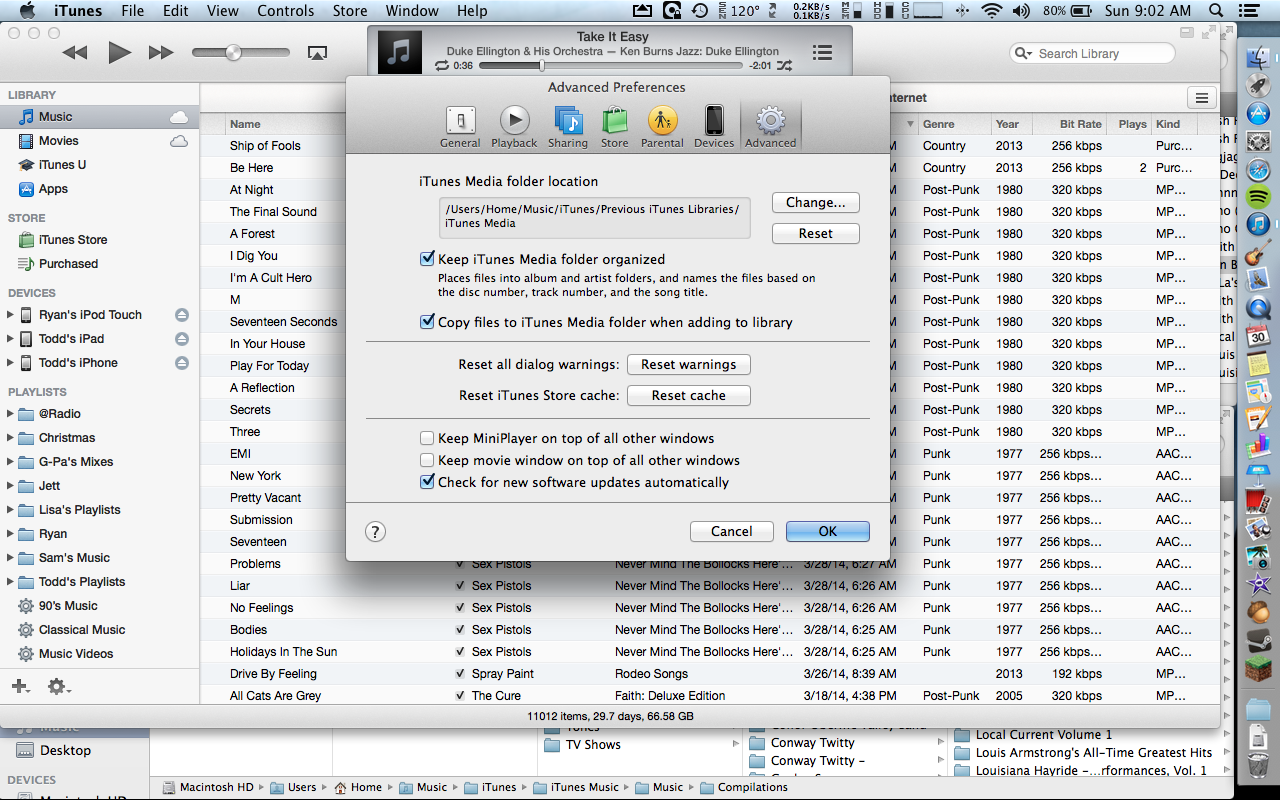The image size is (1280, 800).
Task: Select the Advanced preferences pane
Action: click(770, 128)
